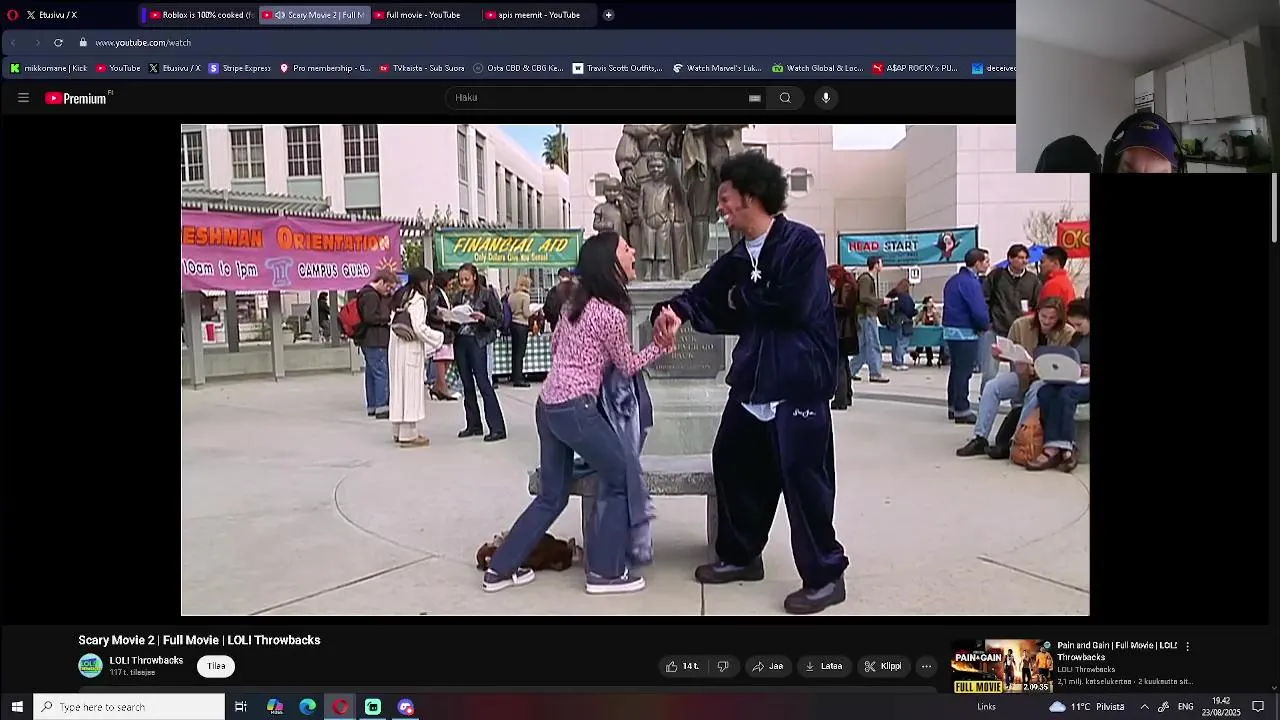The width and height of the screenshot is (1280, 720).
Task: Open options menu for Pain and Gain suggestion
Action: click(1188, 647)
